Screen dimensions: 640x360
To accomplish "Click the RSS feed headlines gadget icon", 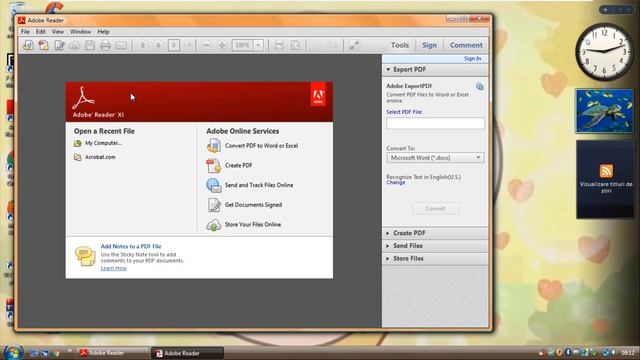I will pos(606,171).
